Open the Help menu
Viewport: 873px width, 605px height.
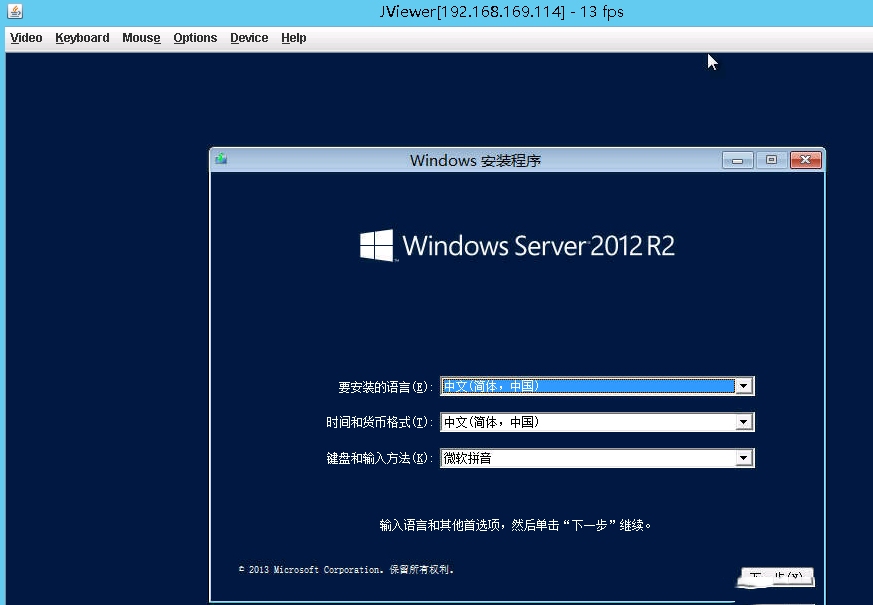(294, 38)
